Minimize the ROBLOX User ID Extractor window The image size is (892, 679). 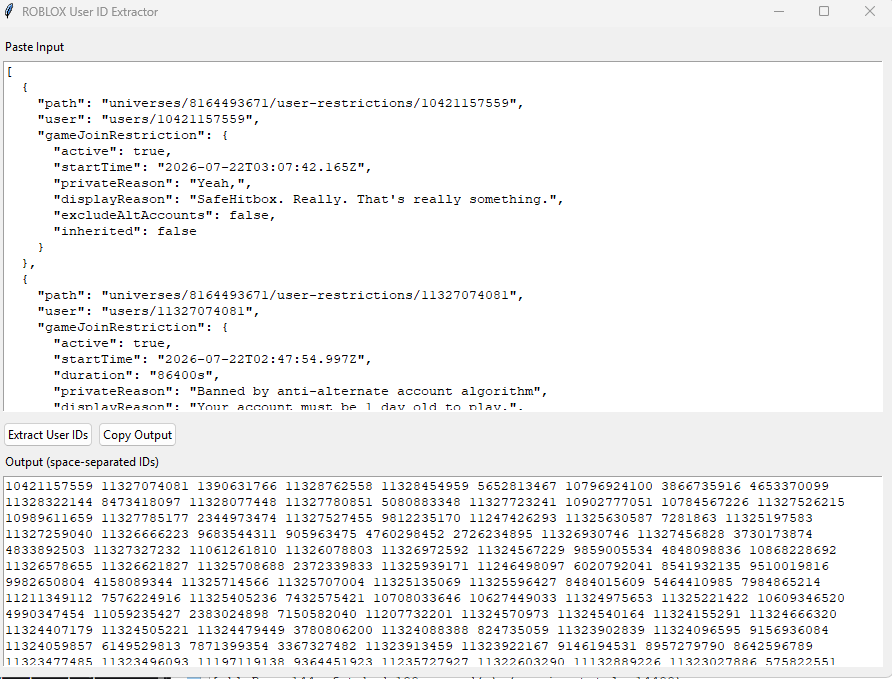(779, 11)
